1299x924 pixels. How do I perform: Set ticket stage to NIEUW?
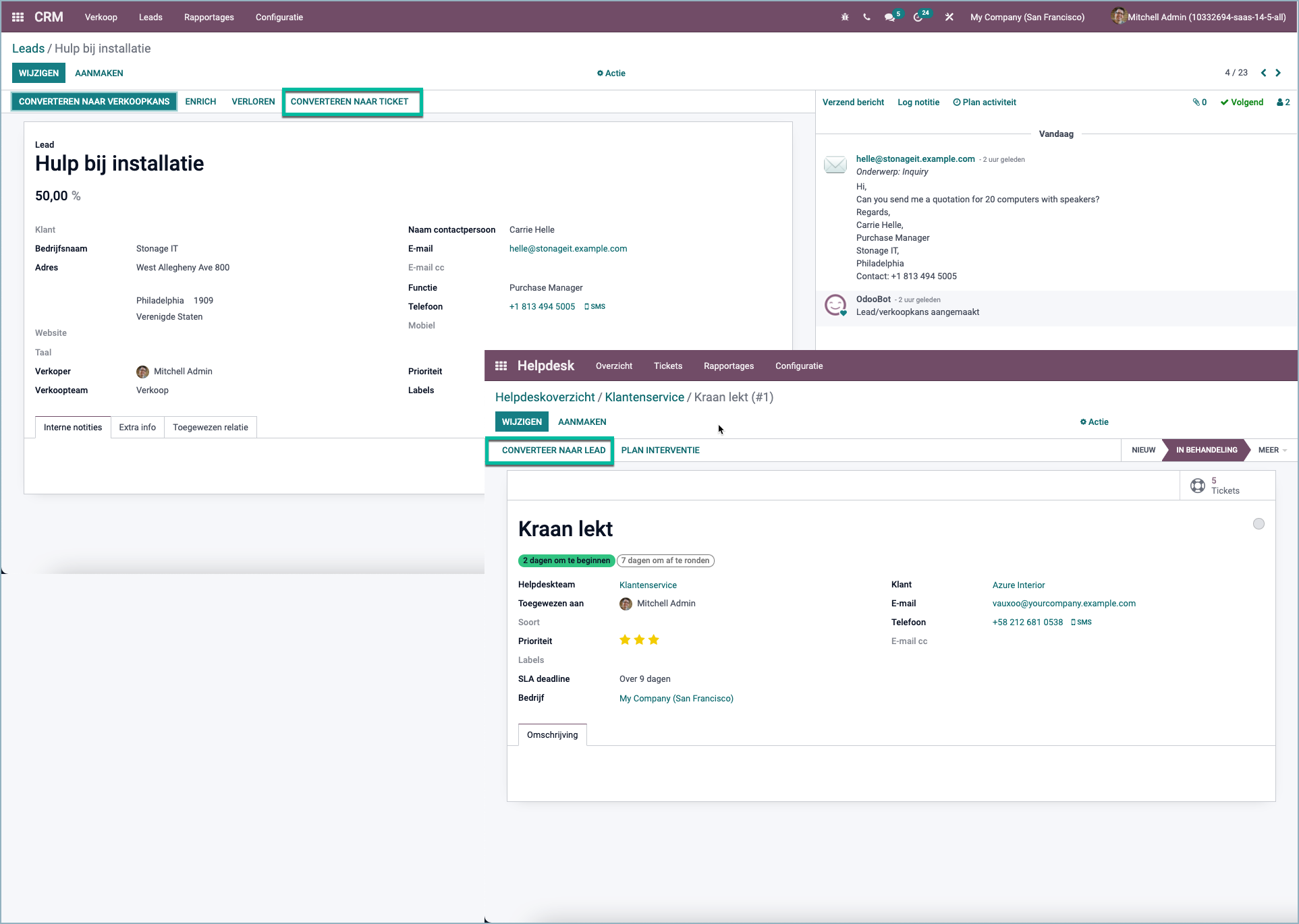coord(1143,450)
